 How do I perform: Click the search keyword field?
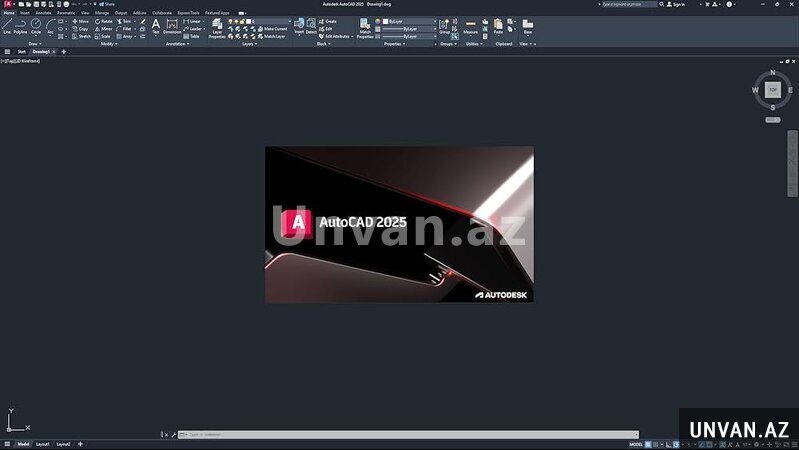629,4
